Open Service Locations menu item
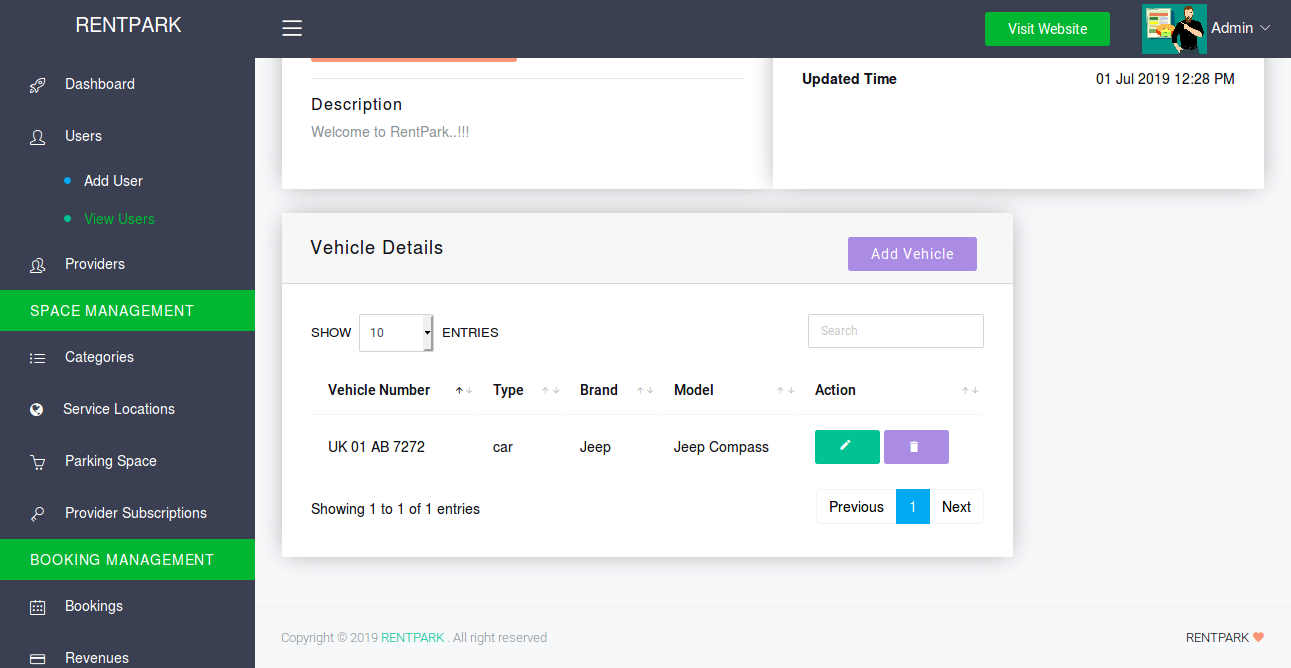This screenshot has height=668, width=1291. click(119, 409)
